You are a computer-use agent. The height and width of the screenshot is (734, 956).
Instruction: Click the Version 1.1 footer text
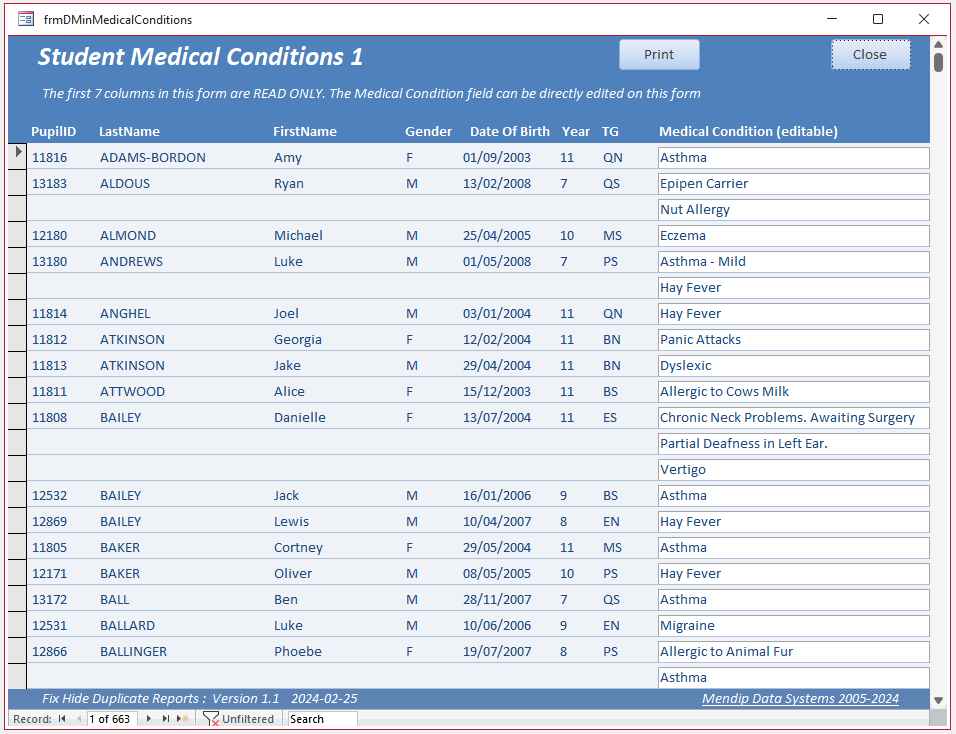coord(246,699)
